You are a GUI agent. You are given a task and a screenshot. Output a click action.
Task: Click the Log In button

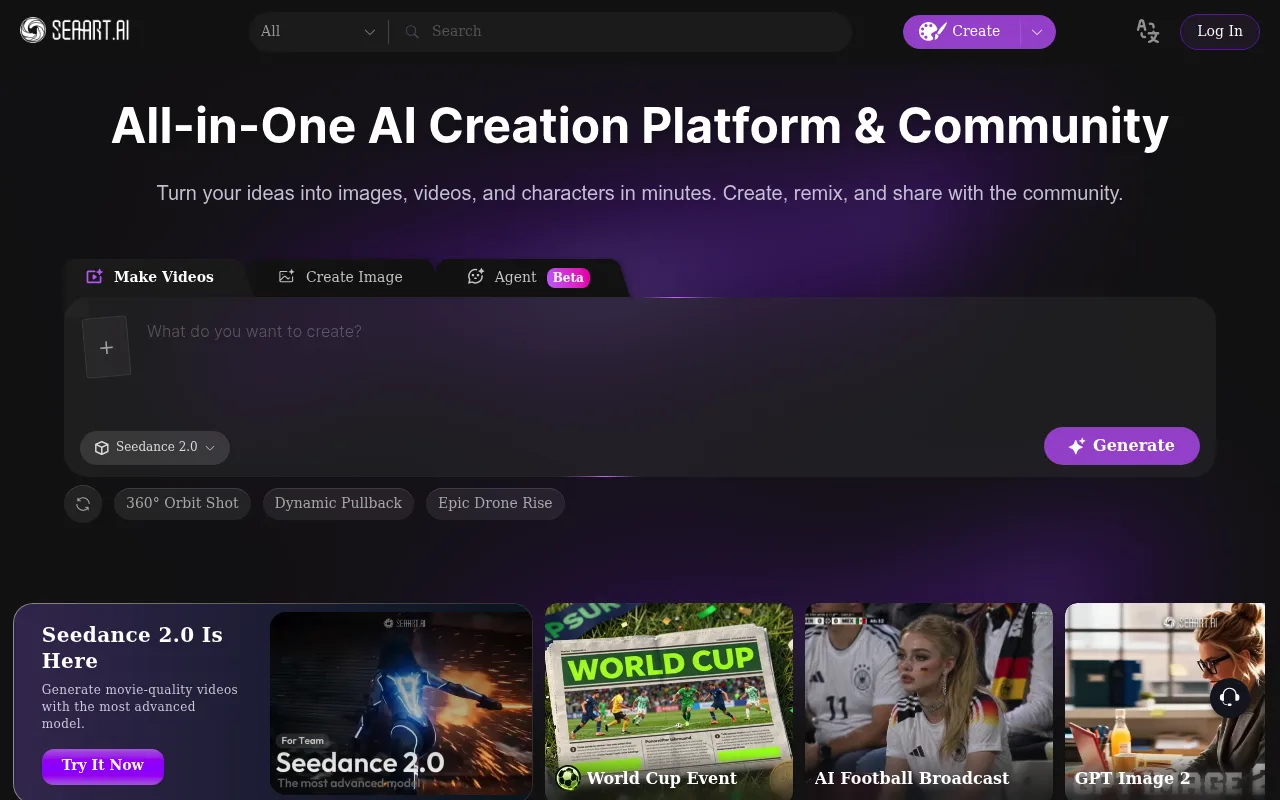[x=1220, y=31]
